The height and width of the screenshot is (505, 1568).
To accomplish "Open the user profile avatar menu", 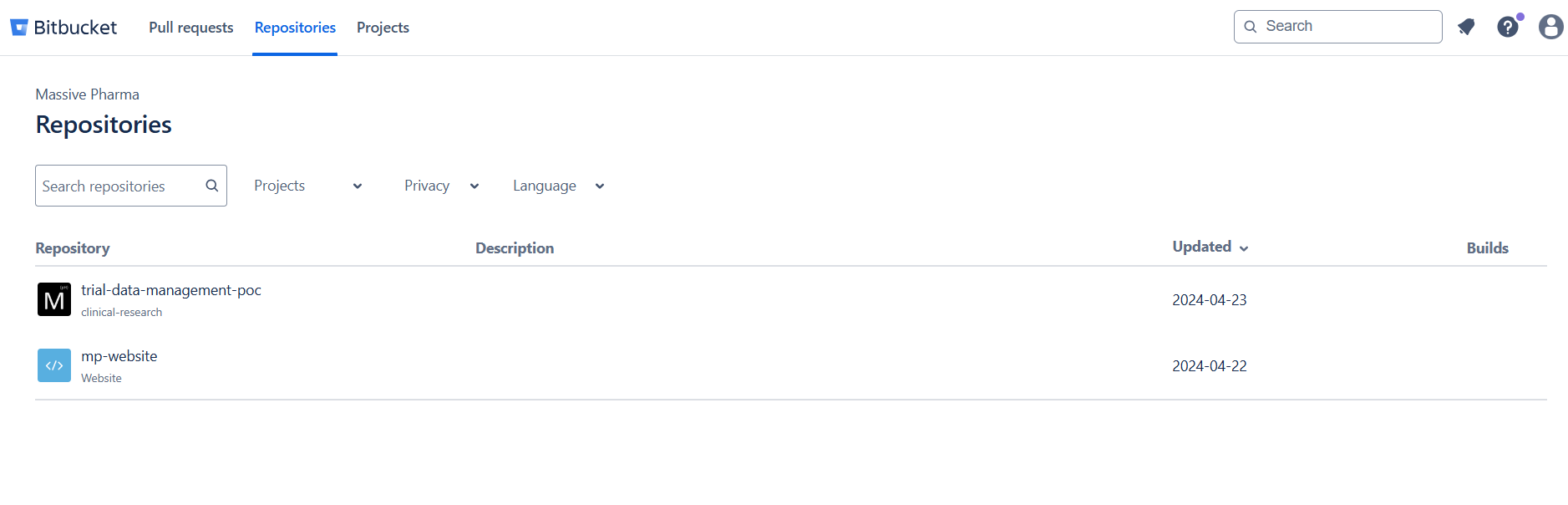I will pyautogui.click(x=1550, y=27).
